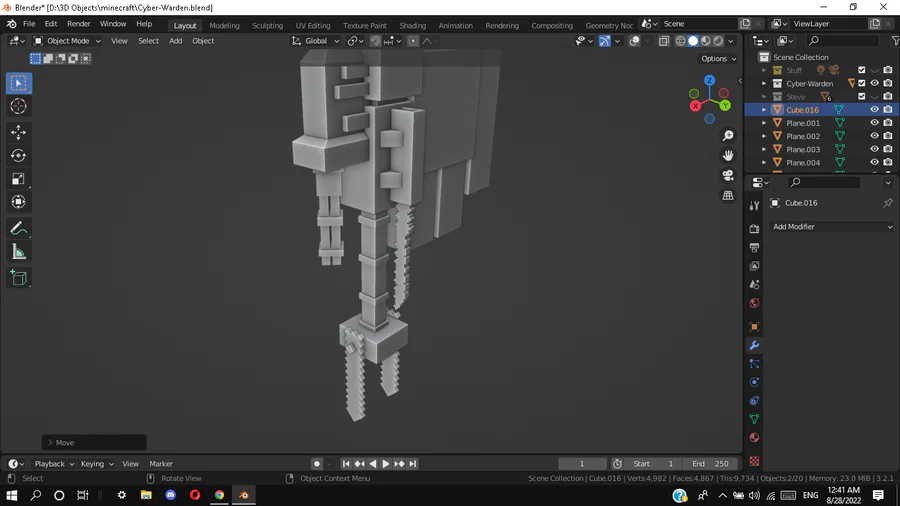Open the Render menu
Viewport: 900px width, 506px height.
click(79, 24)
